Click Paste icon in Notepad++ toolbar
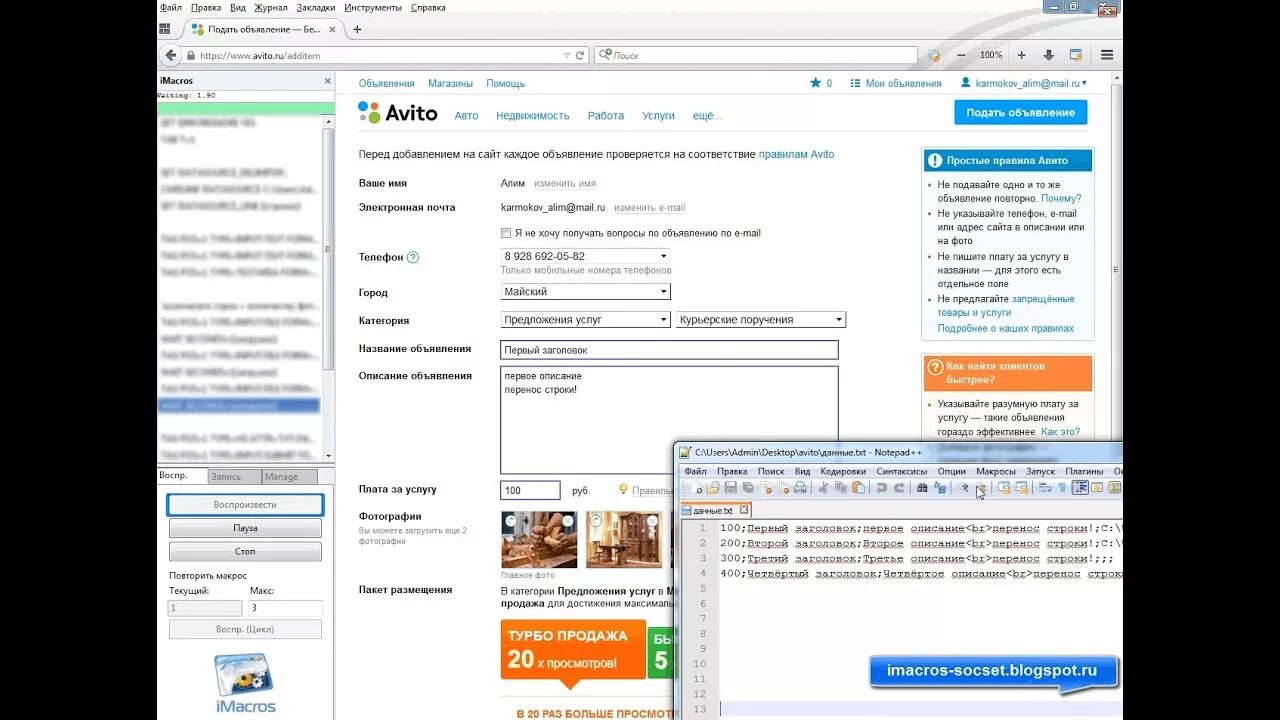Screen dimensions: 1280x720 tap(858, 488)
